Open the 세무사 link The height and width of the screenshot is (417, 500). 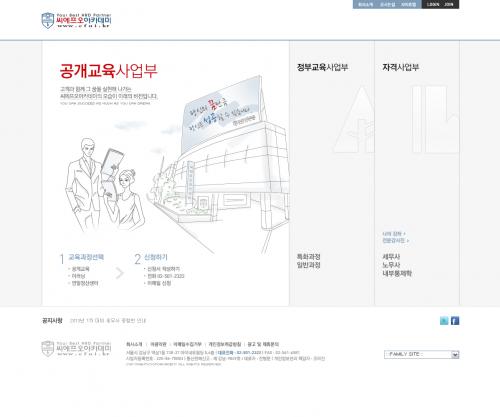pyautogui.click(x=391, y=257)
